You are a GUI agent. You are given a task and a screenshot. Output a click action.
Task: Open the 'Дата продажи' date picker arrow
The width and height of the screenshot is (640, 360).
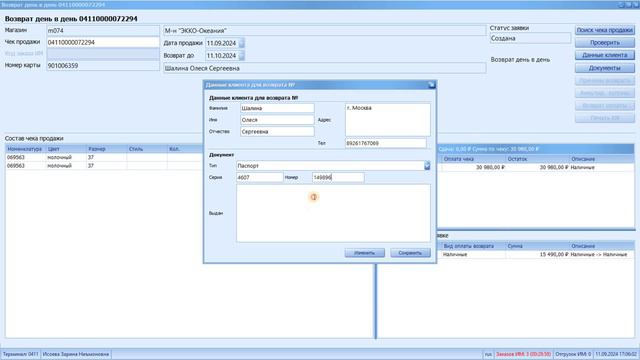click(x=241, y=43)
